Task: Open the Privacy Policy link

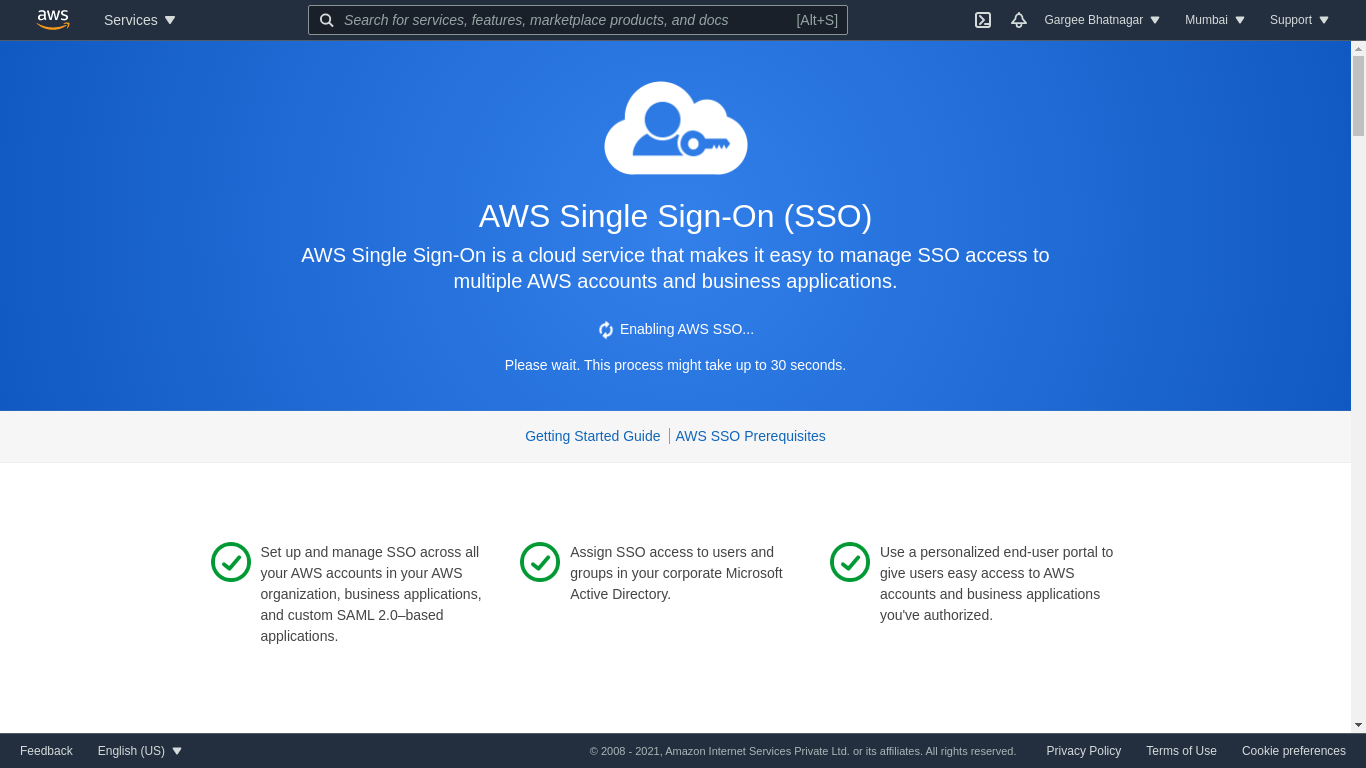Action: point(1083,751)
